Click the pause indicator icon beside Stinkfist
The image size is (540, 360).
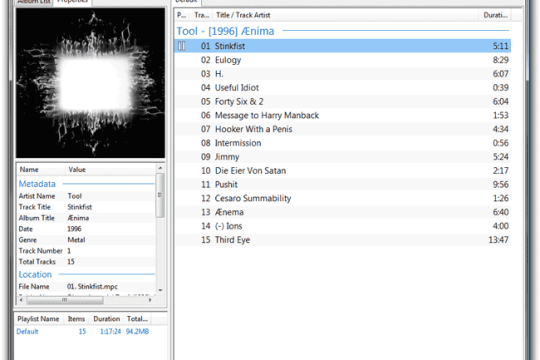[181, 46]
